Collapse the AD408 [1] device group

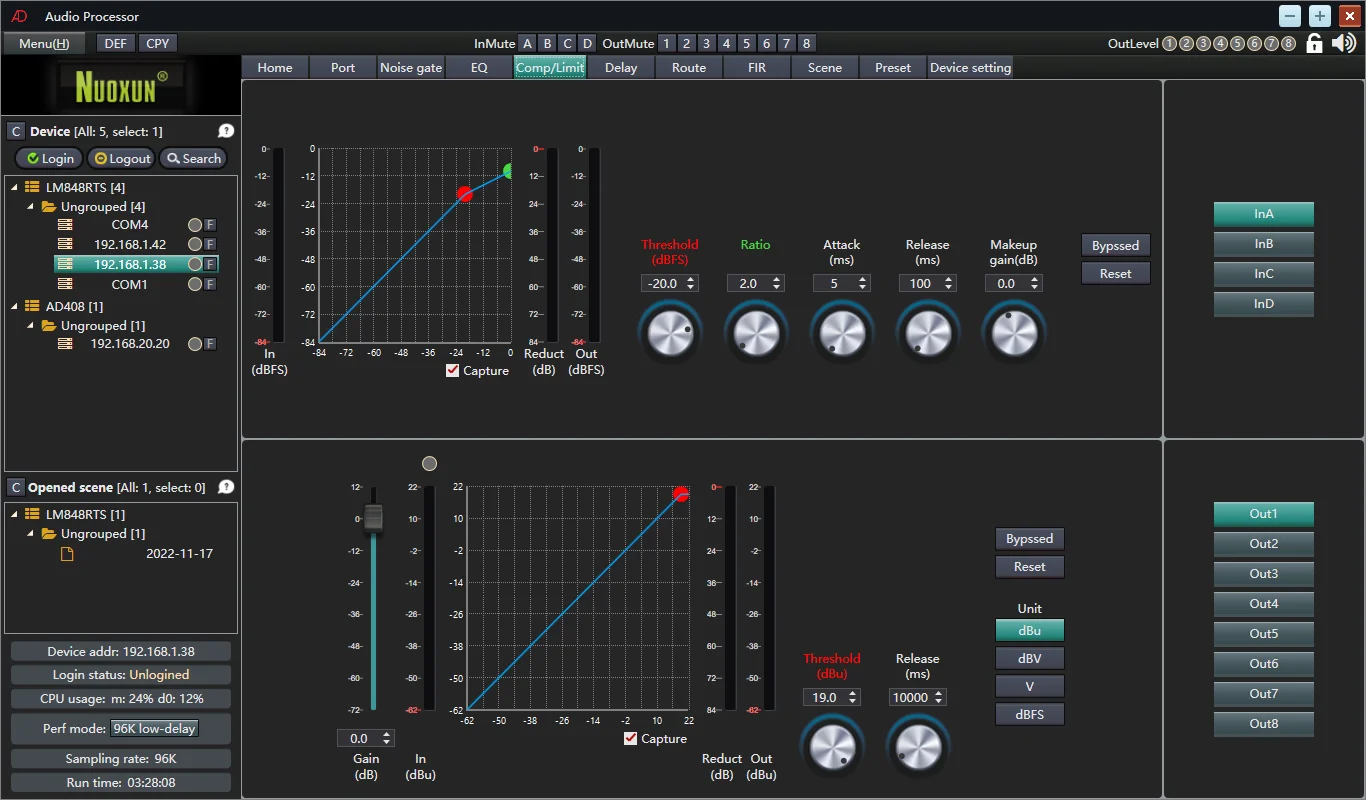click(x=15, y=307)
